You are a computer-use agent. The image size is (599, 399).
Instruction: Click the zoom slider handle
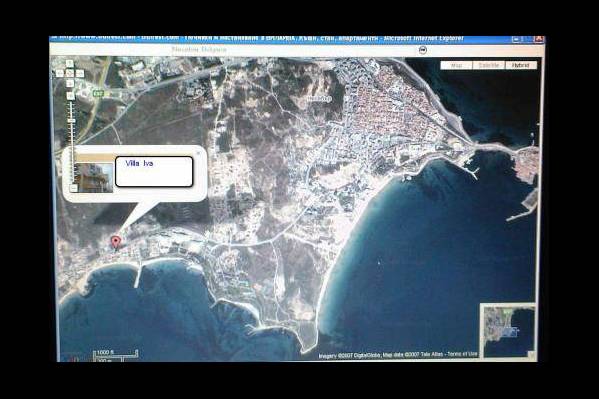pyautogui.click(x=71, y=121)
